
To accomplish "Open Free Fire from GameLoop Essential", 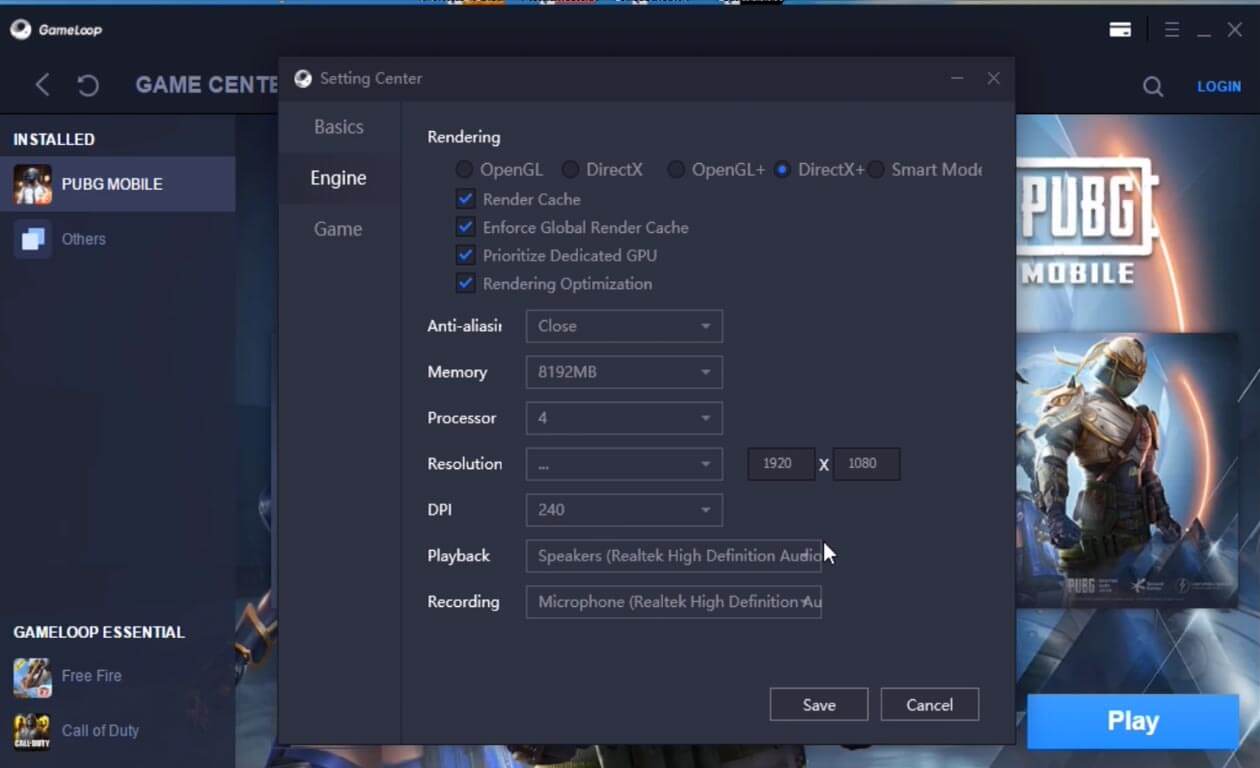I will (118, 677).
